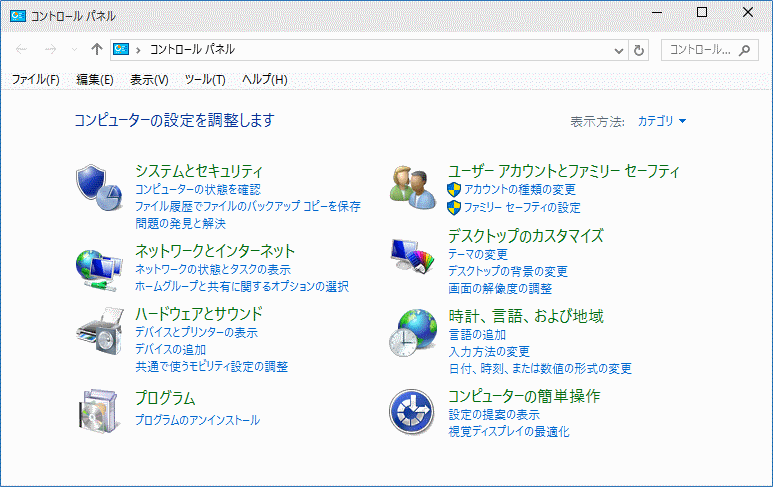Click the back arrow navigation button

[x=21, y=49]
